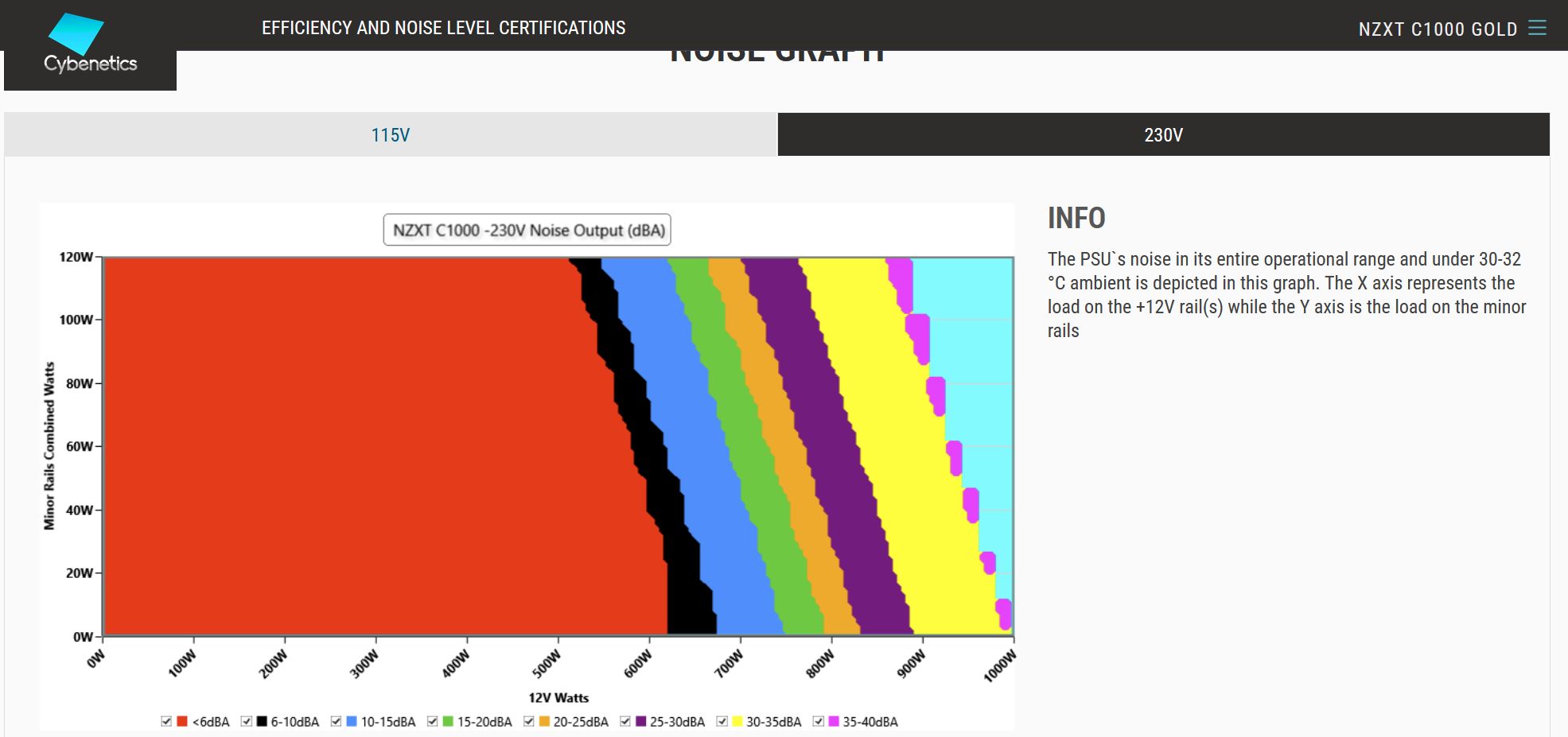This screenshot has width=1568, height=737.
Task: Click the Cybenetics logo
Action: (x=90, y=45)
